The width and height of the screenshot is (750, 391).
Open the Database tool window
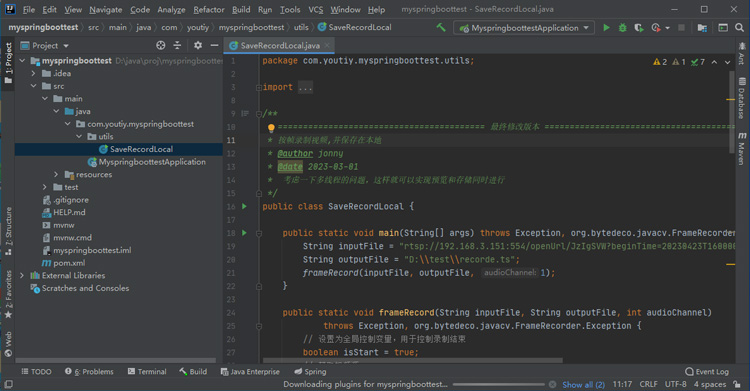click(x=741, y=98)
